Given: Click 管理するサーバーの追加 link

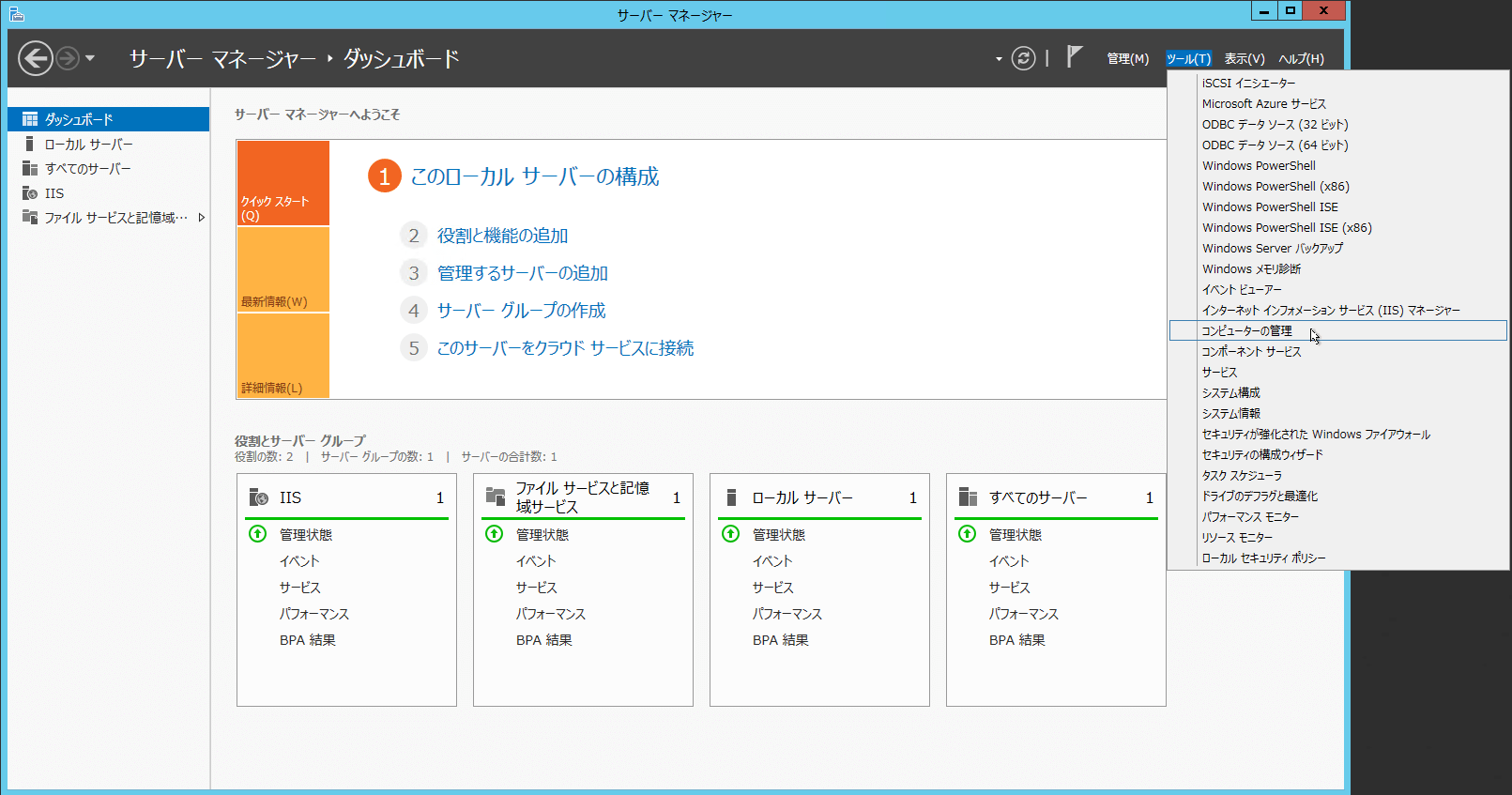Looking at the screenshot, I should (x=523, y=273).
